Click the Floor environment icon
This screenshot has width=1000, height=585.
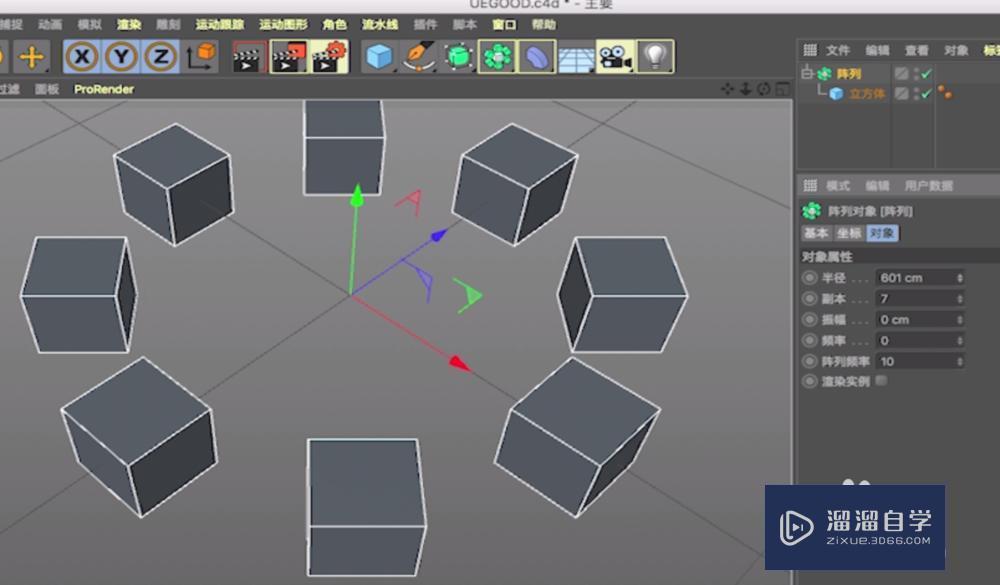pos(576,58)
